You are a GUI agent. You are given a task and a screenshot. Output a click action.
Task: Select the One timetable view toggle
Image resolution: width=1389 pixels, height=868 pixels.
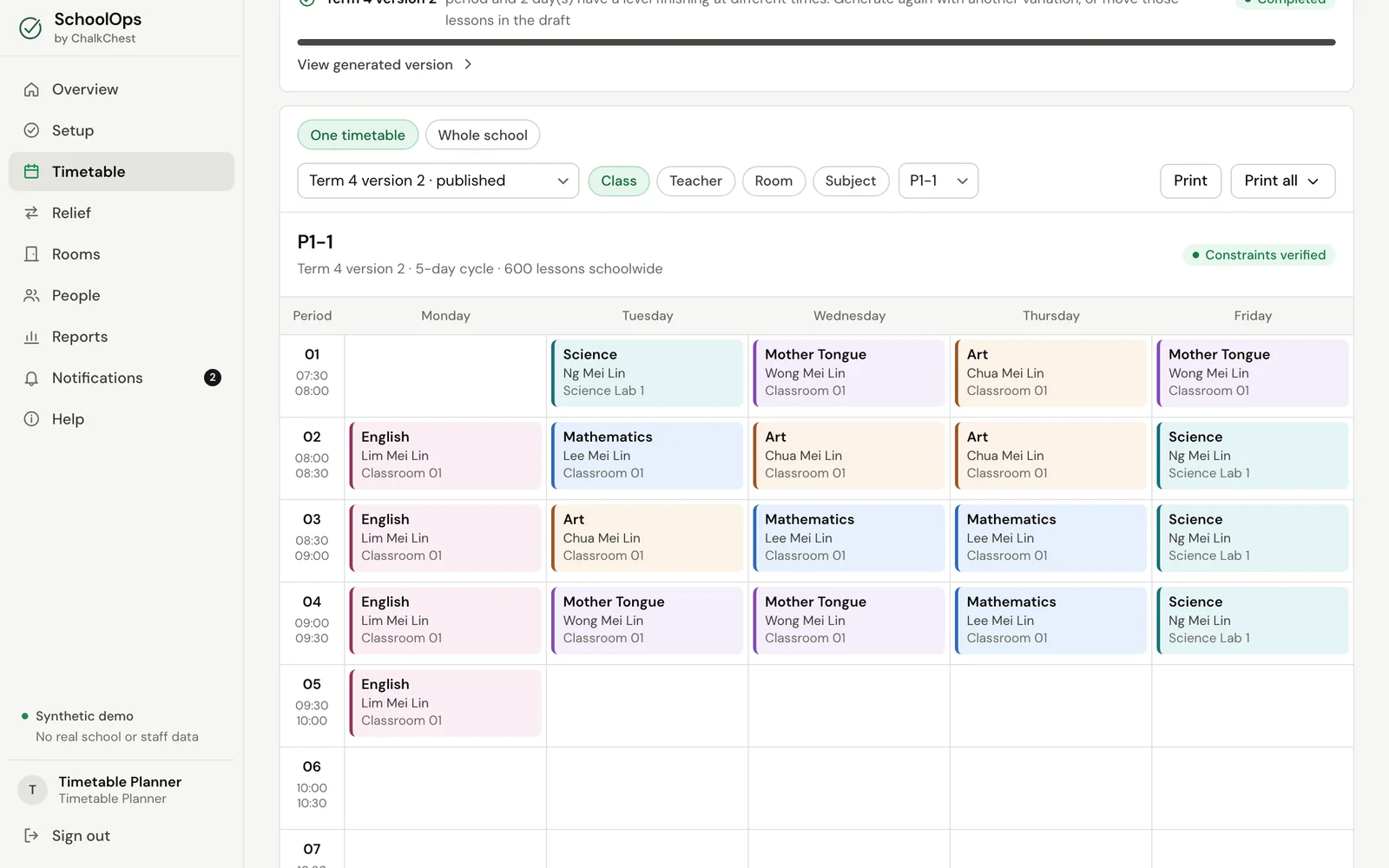point(358,135)
